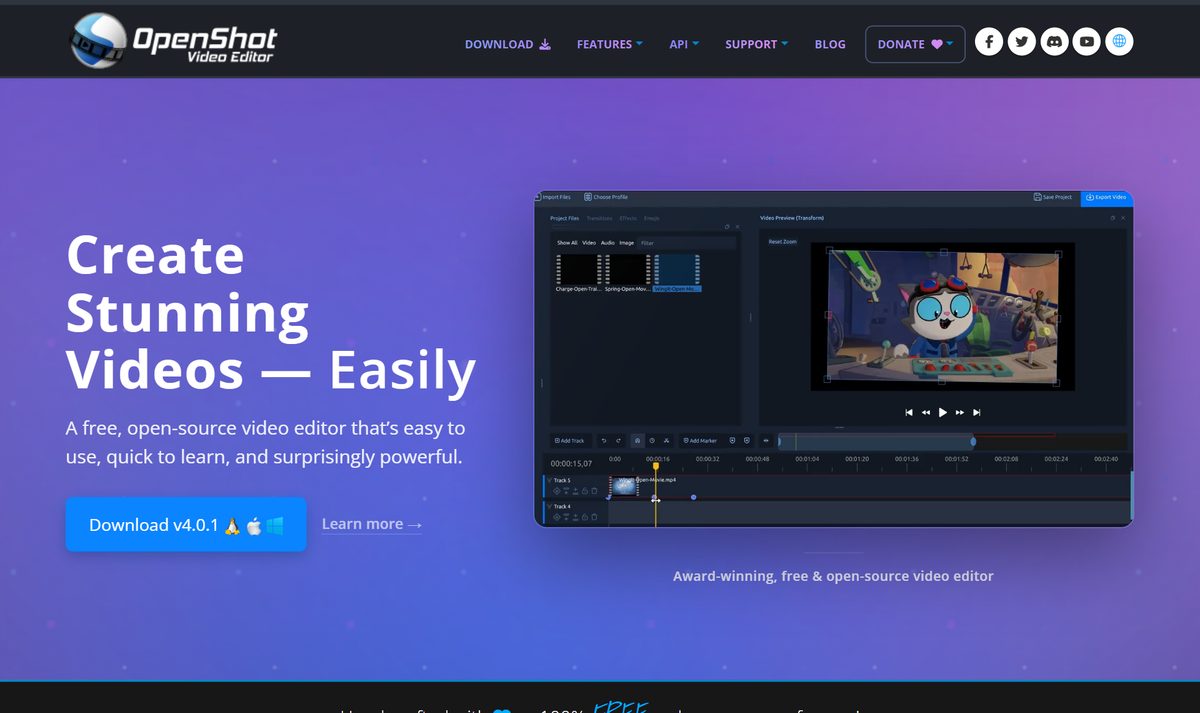1200x713 pixels.
Task: Toggle the razor cut tool
Action: pos(666,440)
